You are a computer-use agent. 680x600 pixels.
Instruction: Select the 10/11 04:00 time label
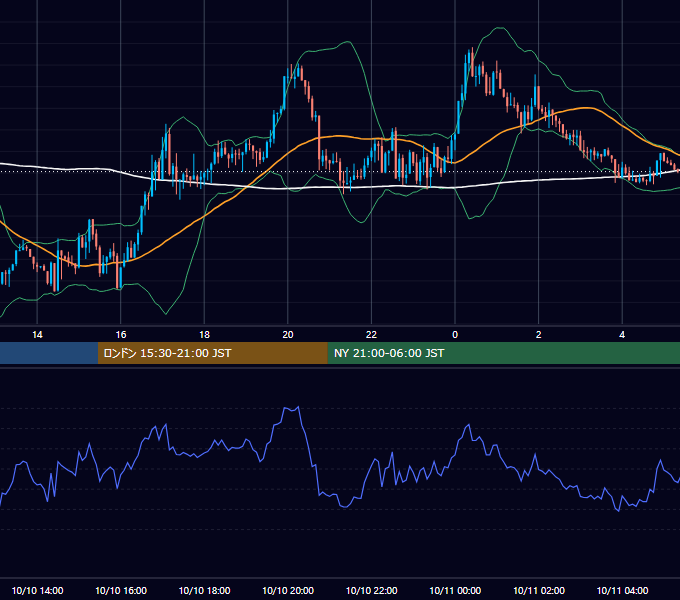622,590
